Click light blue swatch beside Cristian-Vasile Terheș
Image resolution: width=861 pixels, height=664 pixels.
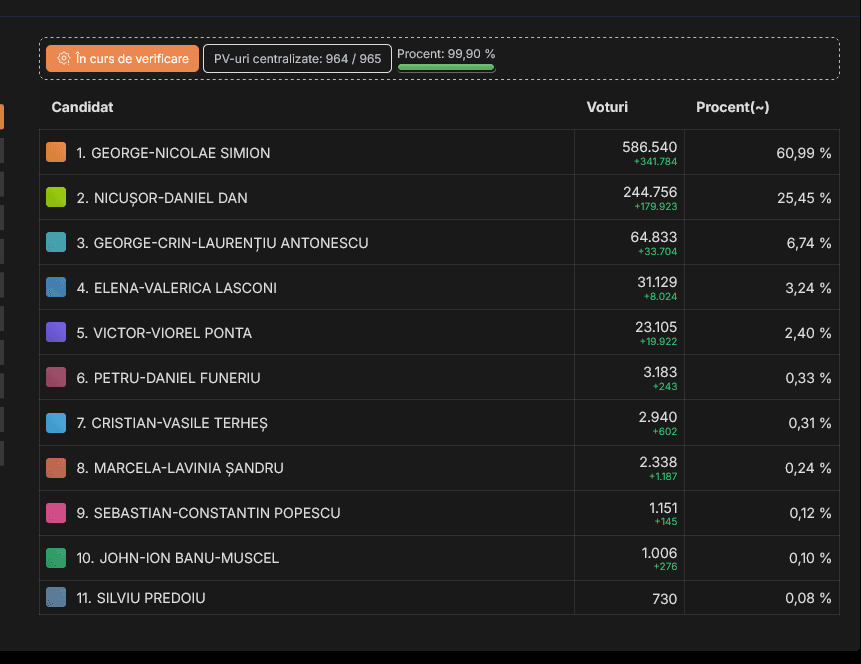(x=56, y=422)
